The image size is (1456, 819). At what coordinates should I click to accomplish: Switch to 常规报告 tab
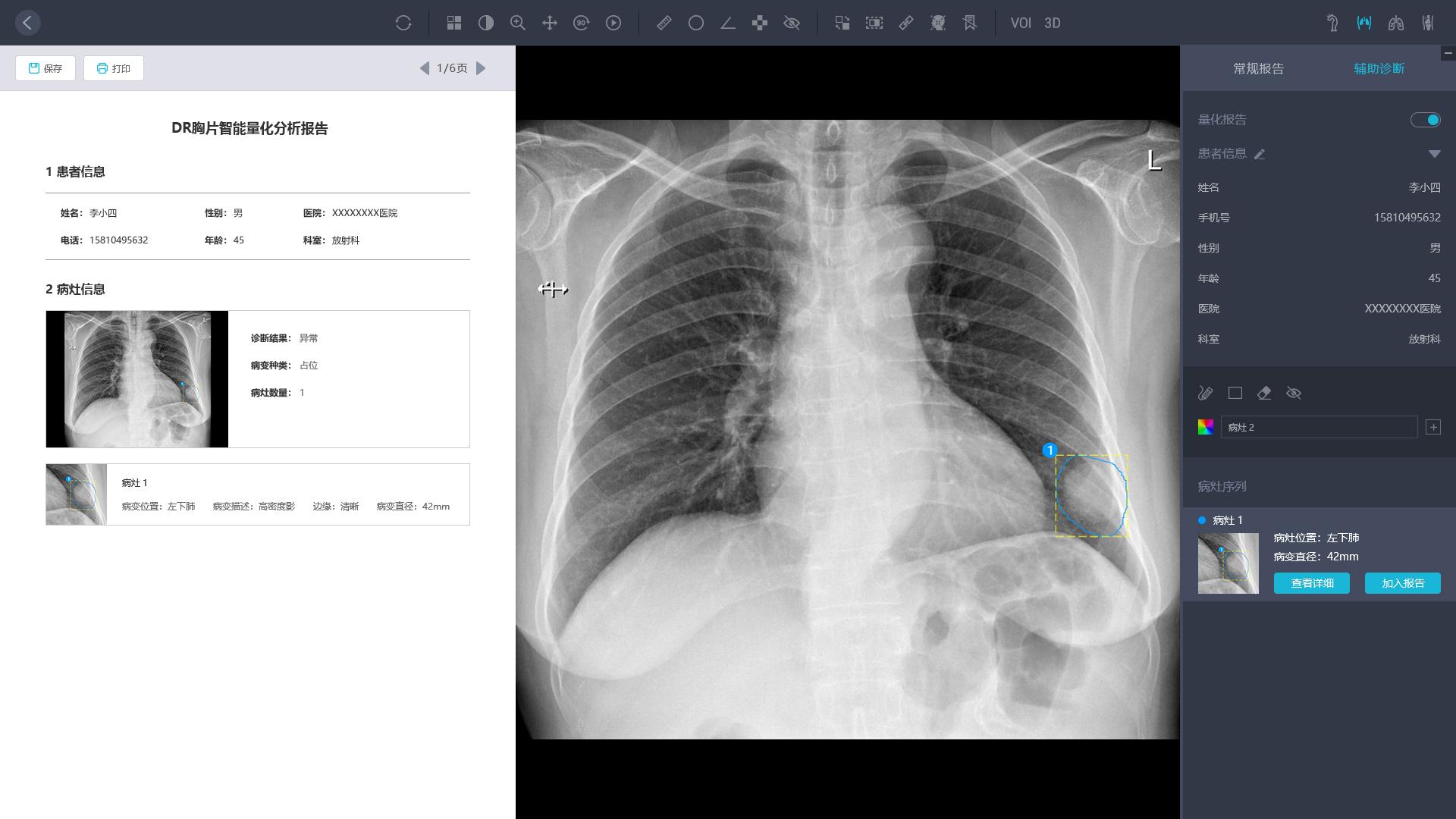(1258, 68)
